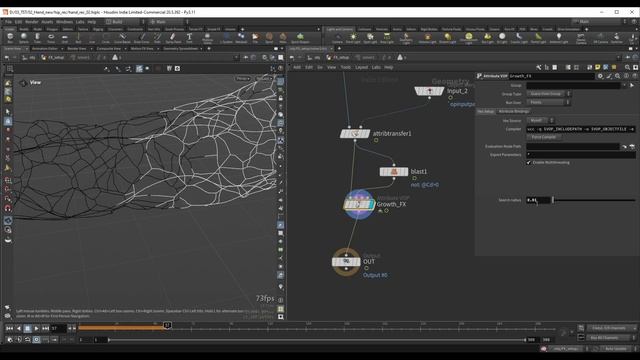Select the Font text shelf tool
640x360 pixels.
tap(189, 38)
